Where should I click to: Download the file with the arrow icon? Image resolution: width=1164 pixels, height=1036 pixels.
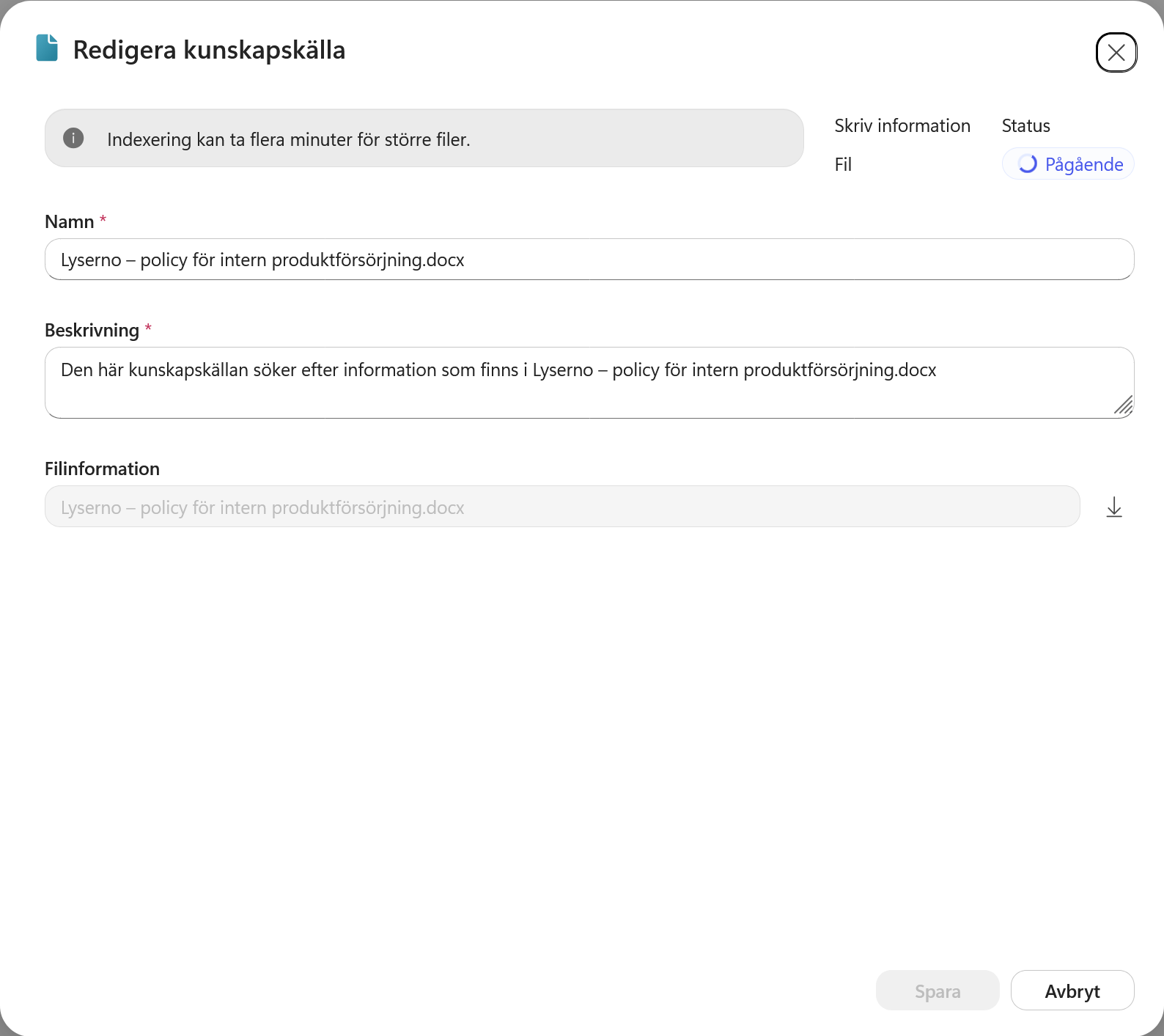pyautogui.click(x=1114, y=507)
